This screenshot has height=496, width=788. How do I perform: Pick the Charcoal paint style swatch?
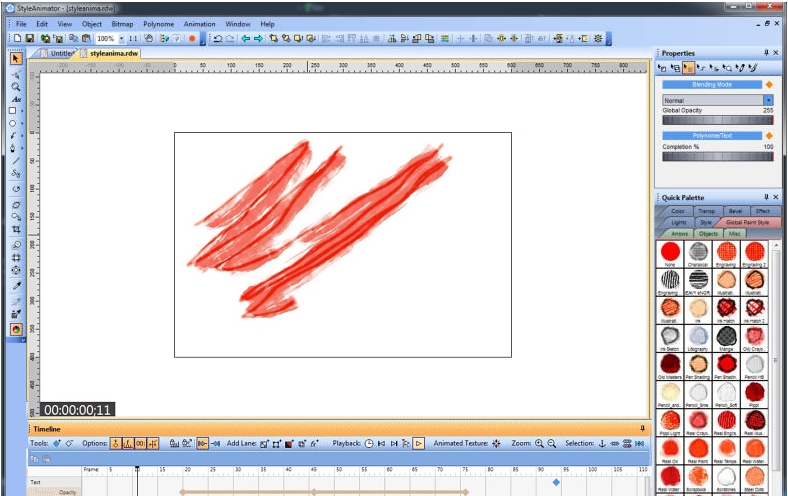pos(698,254)
